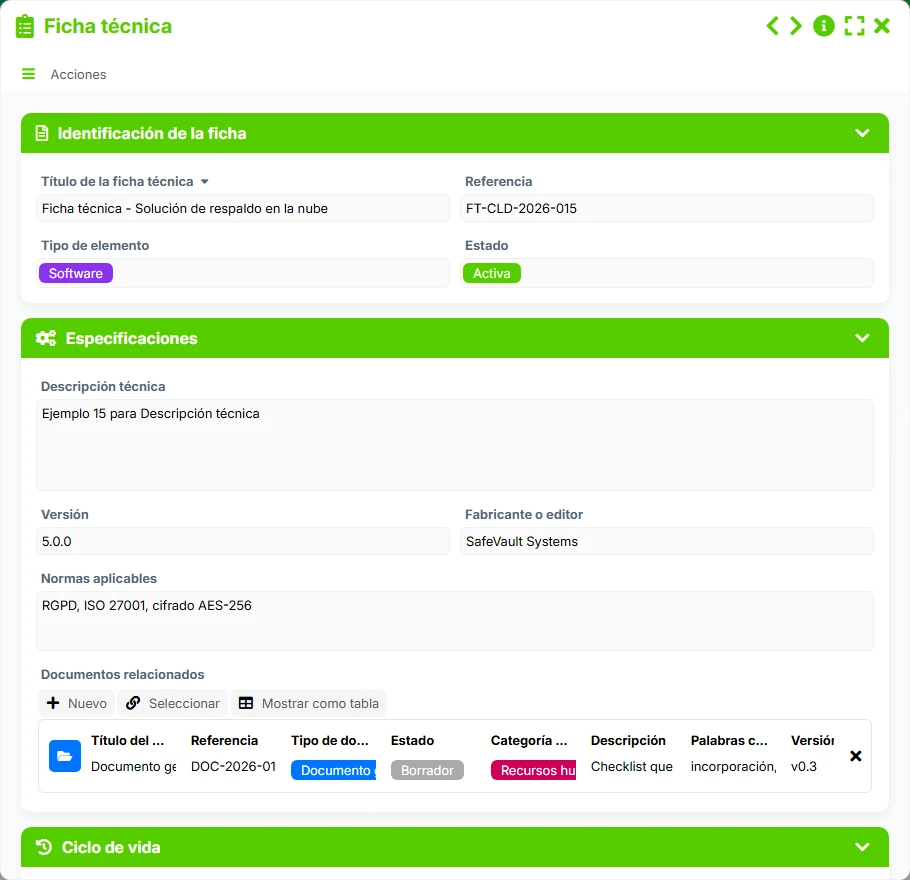This screenshot has height=880, width=910.
Task: Click Seleccionar to link a document
Action: pyautogui.click(x=173, y=703)
